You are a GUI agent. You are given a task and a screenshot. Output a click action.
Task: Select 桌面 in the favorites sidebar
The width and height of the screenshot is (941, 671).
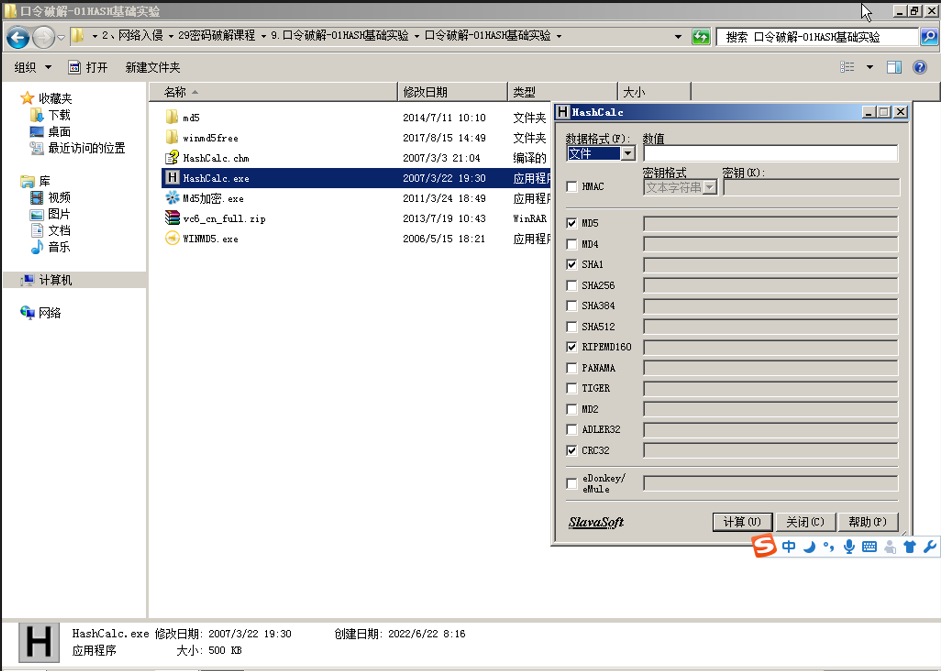pyautogui.click(x=59, y=131)
